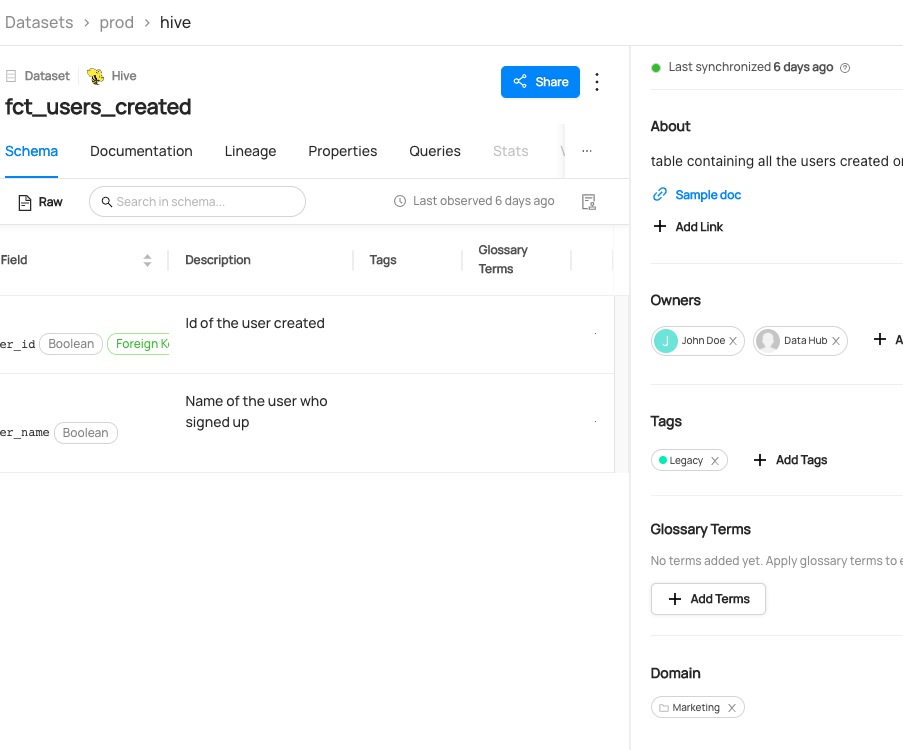Open the Queries tab

[435, 151]
